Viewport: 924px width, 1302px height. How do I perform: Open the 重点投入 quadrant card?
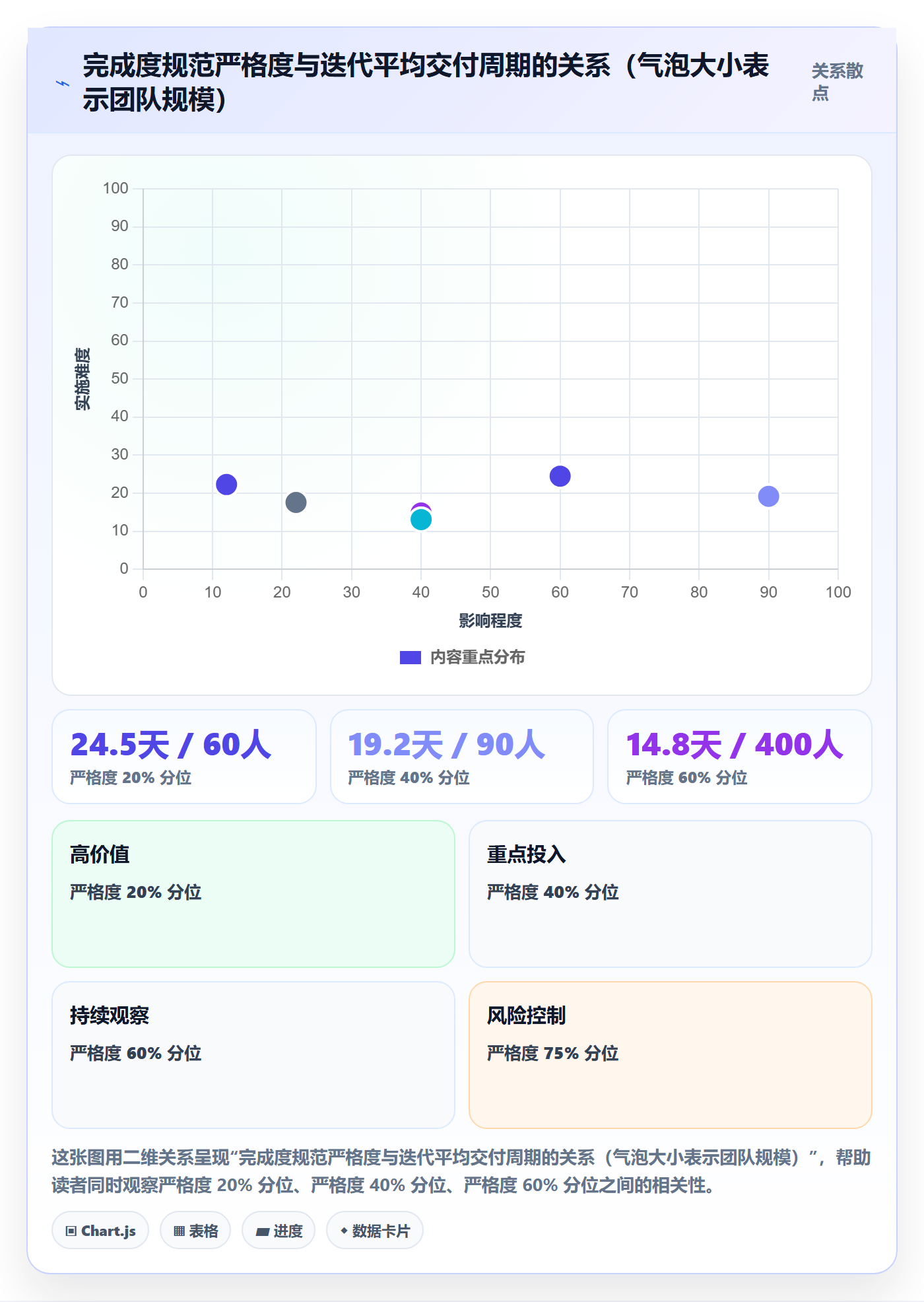pyautogui.click(x=671, y=894)
